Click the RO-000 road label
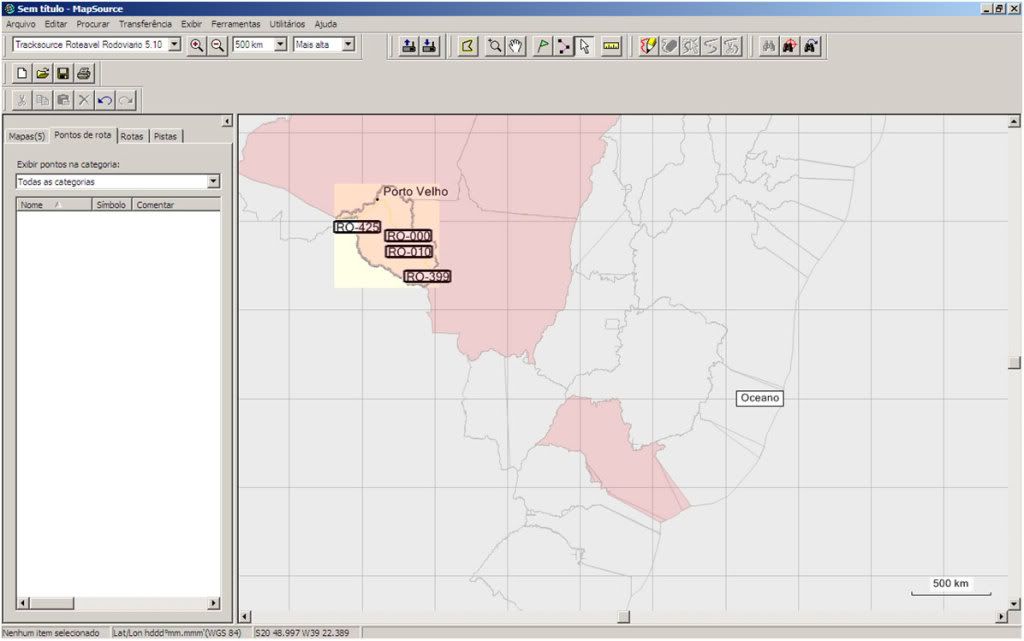This screenshot has width=1024, height=641. [408, 236]
